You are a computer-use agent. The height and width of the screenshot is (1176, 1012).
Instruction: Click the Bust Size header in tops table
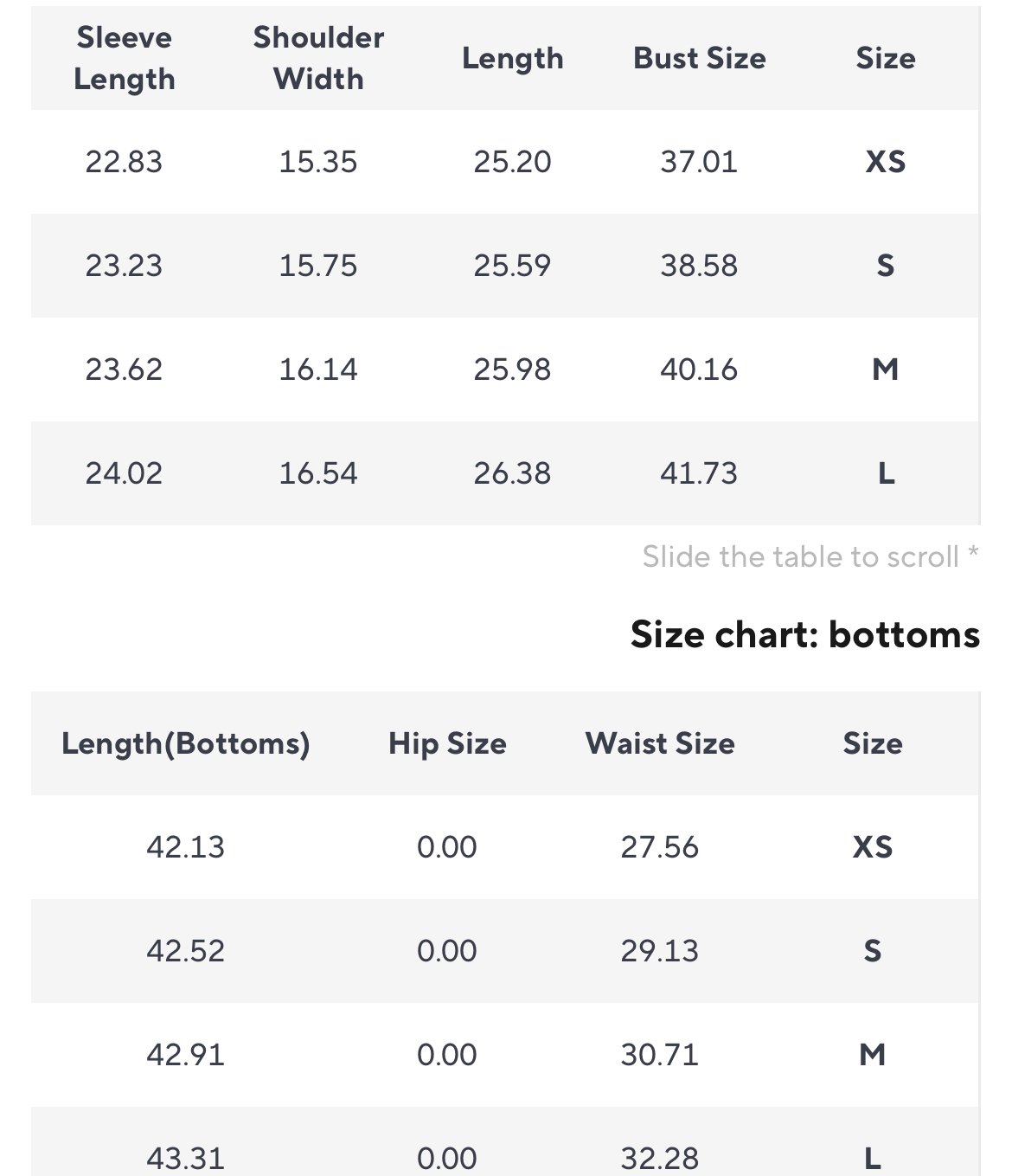[x=700, y=58]
